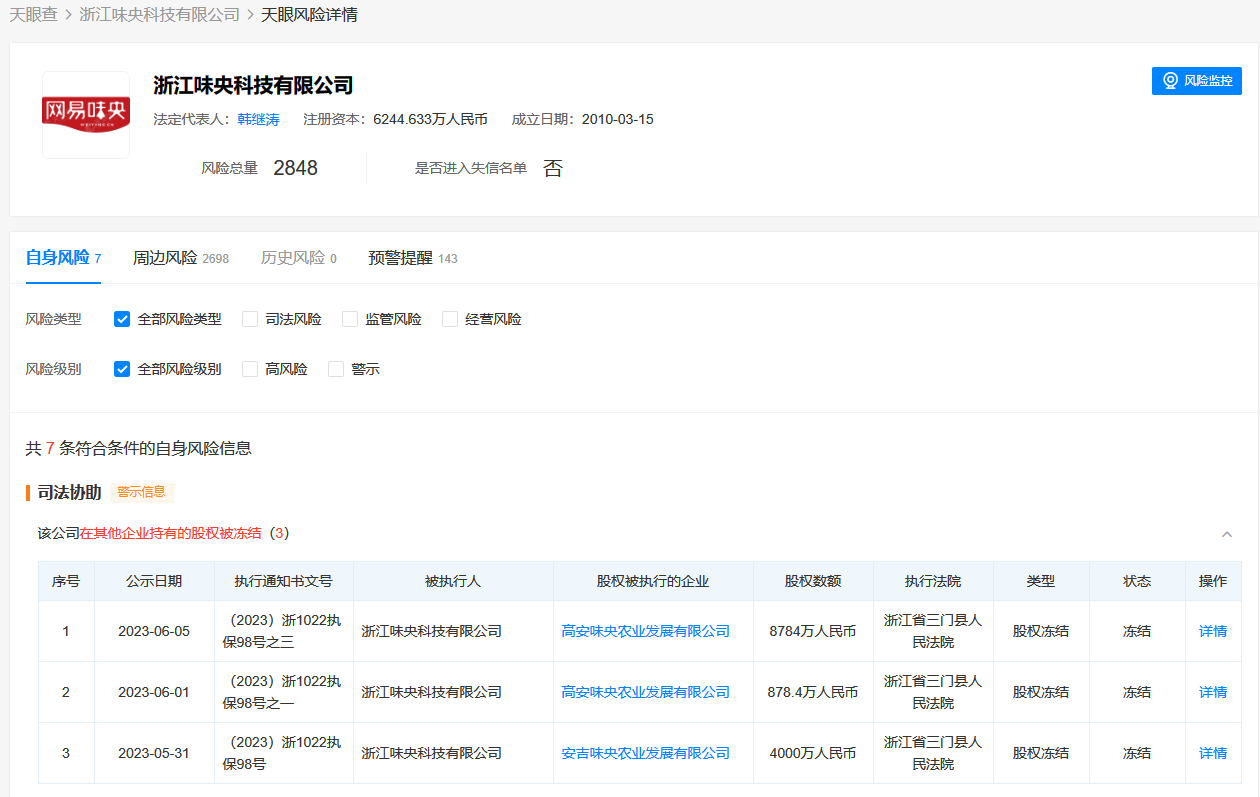Tick the 司法风险 checkbox
Viewport: 1260px width, 797px height.
point(250,319)
